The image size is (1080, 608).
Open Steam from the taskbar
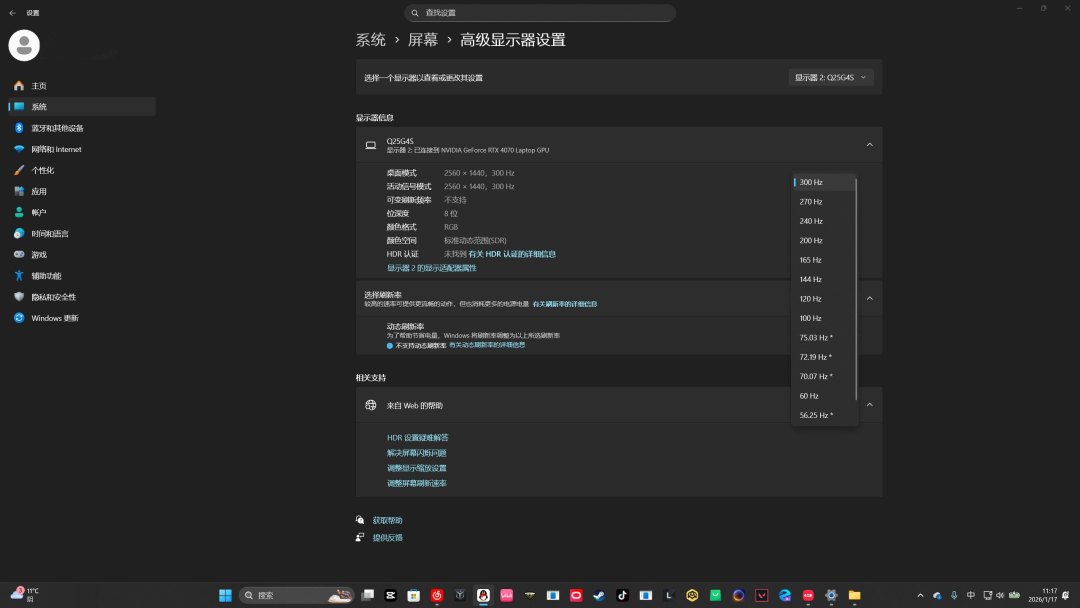(599, 595)
